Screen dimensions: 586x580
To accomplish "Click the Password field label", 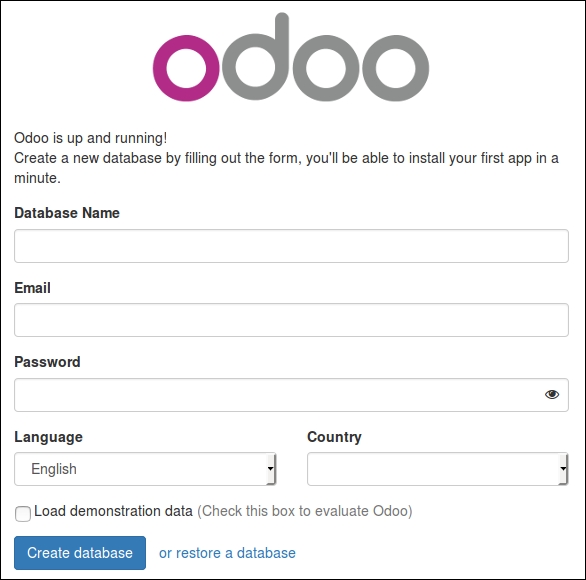I will (x=47, y=362).
